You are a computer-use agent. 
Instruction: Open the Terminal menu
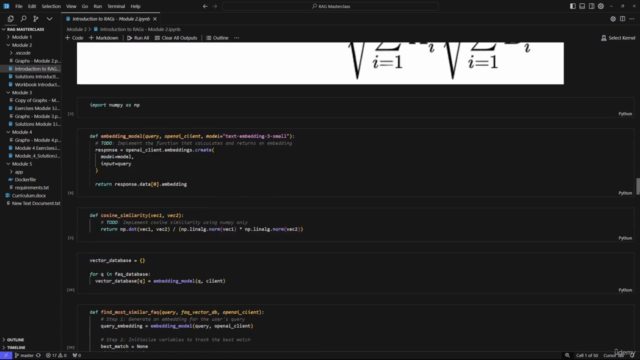116,6
